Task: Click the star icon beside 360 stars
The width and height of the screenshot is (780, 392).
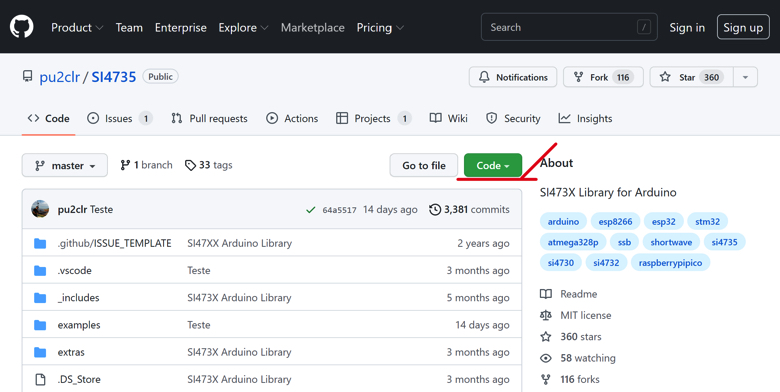Action: tap(546, 337)
